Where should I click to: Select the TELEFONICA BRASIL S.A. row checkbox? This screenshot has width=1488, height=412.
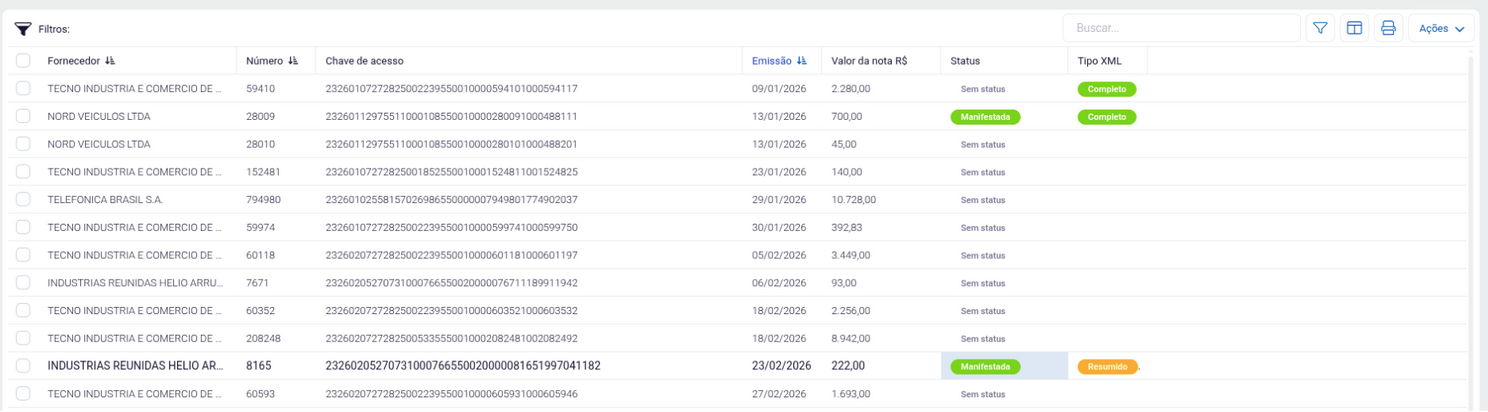point(23,200)
